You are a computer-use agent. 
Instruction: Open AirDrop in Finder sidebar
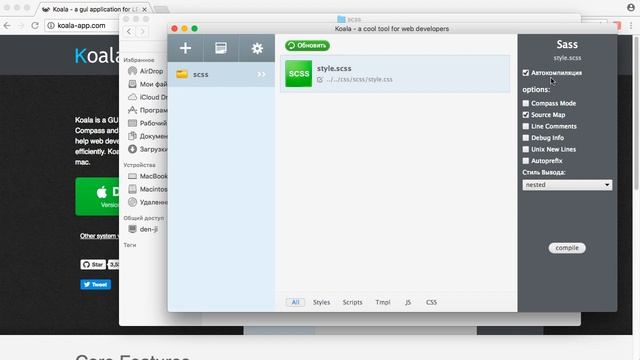[x=146, y=71]
